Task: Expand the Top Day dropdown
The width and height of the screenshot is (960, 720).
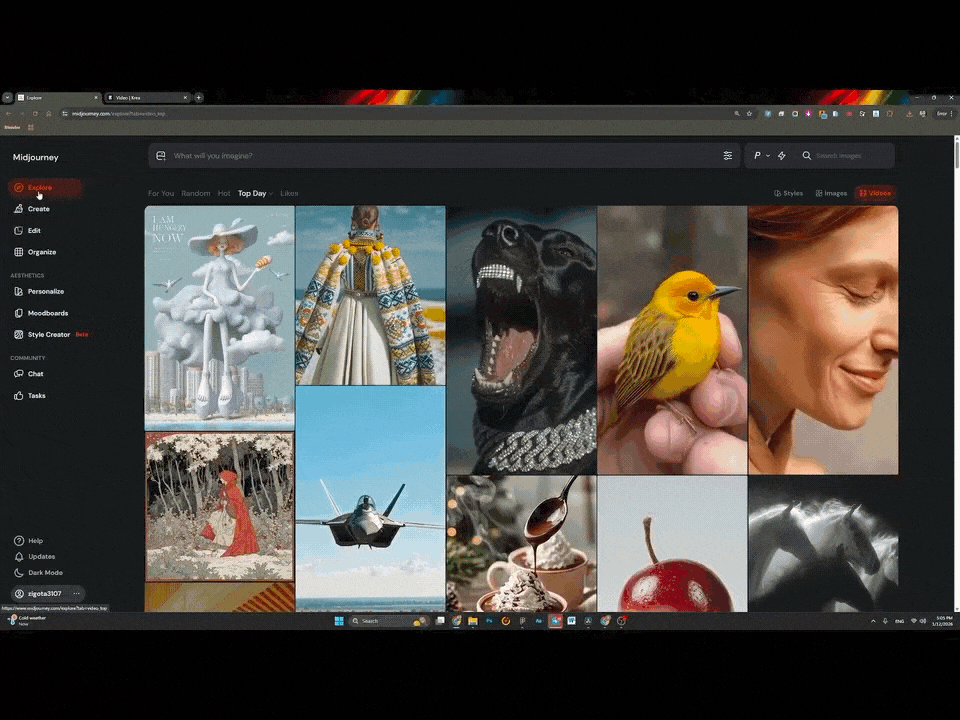Action: 255,193
